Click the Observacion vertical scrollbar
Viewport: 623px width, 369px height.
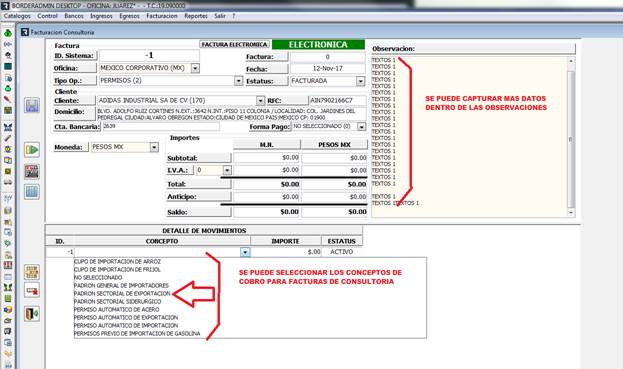tap(571, 137)
